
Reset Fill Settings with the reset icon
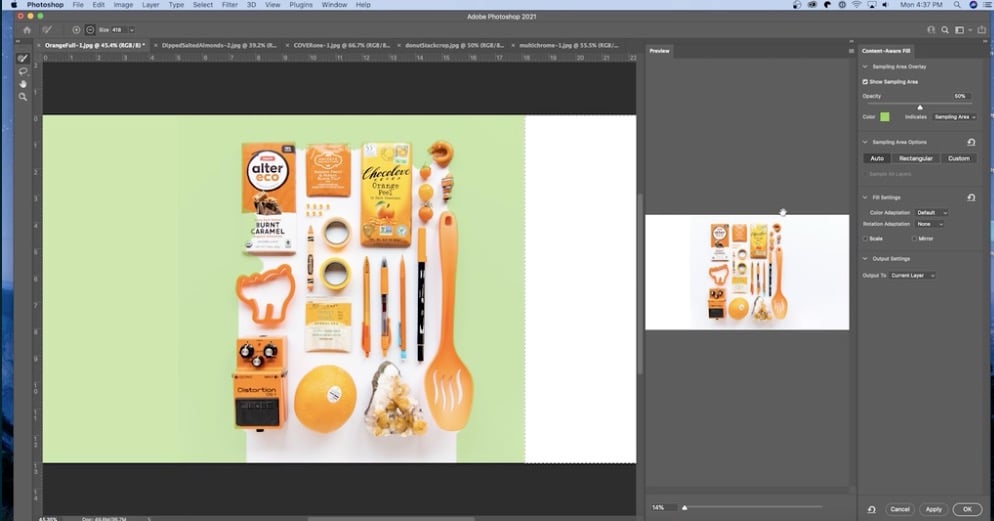(x=971, y=197)
